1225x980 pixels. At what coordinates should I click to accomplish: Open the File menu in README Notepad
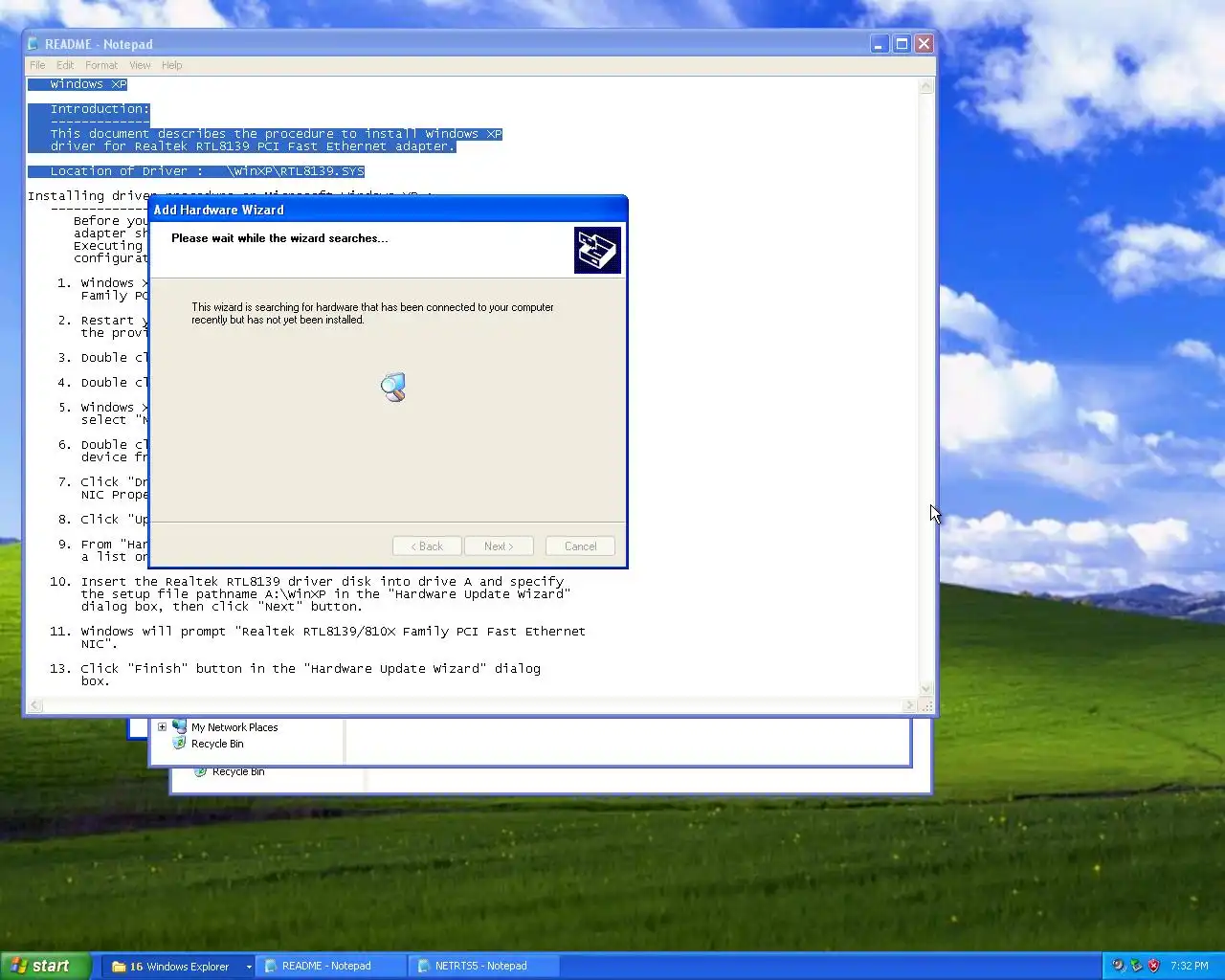(37, 65)
